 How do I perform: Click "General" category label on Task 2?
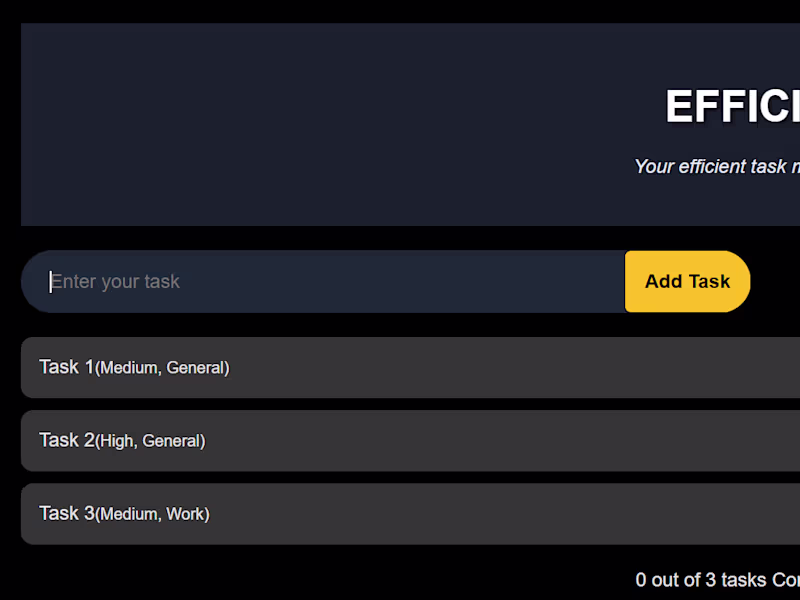pyautogui.click(x=172, y=441)
